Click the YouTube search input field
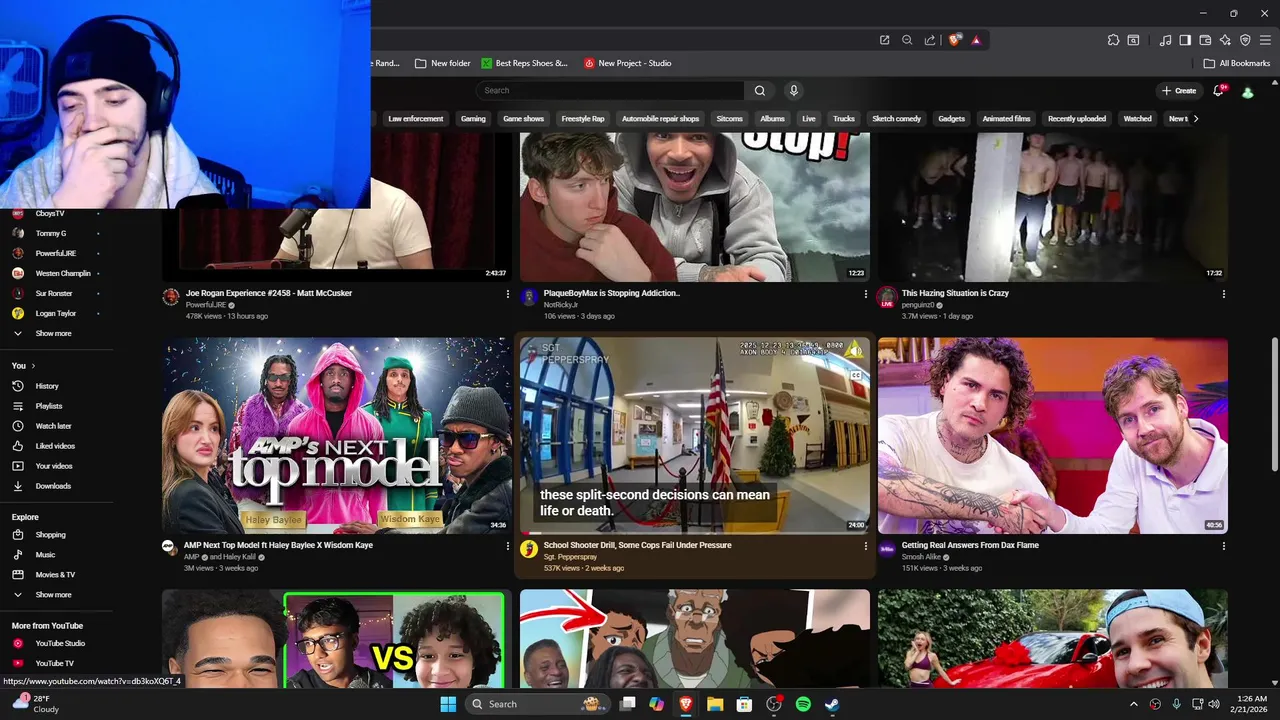 tap(612, 91)
